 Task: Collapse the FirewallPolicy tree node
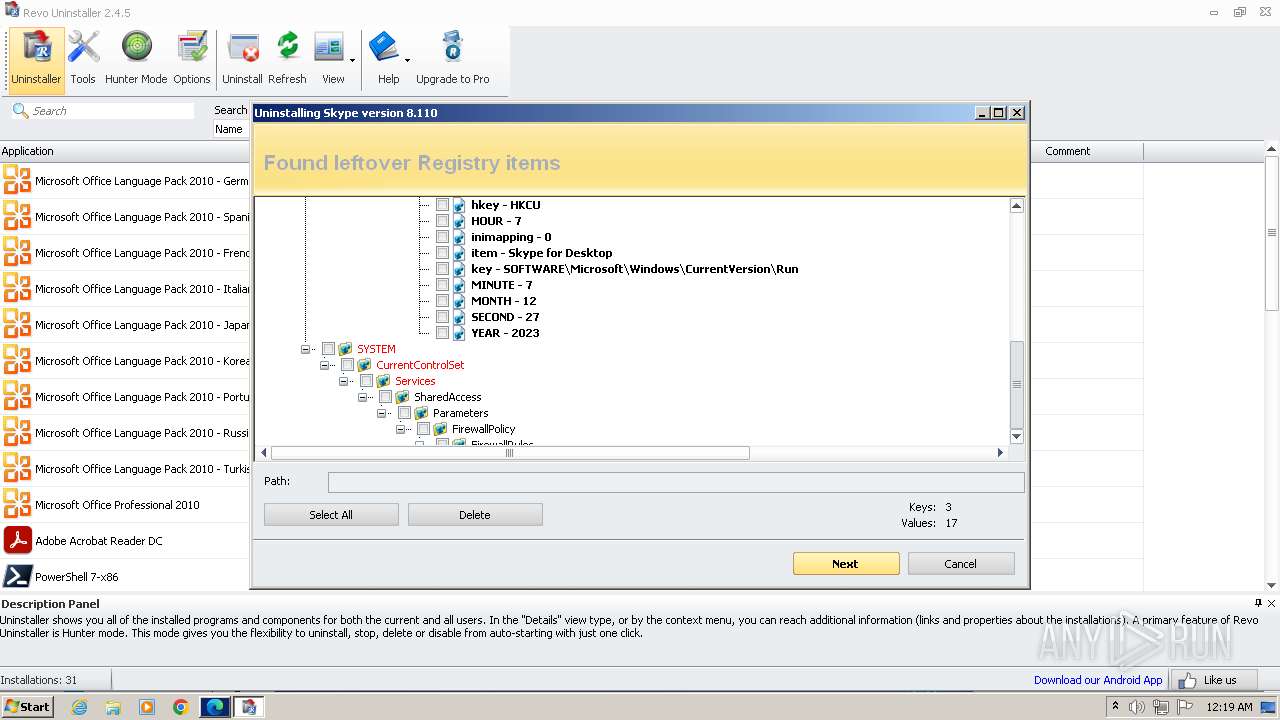[x=401, y=429]
